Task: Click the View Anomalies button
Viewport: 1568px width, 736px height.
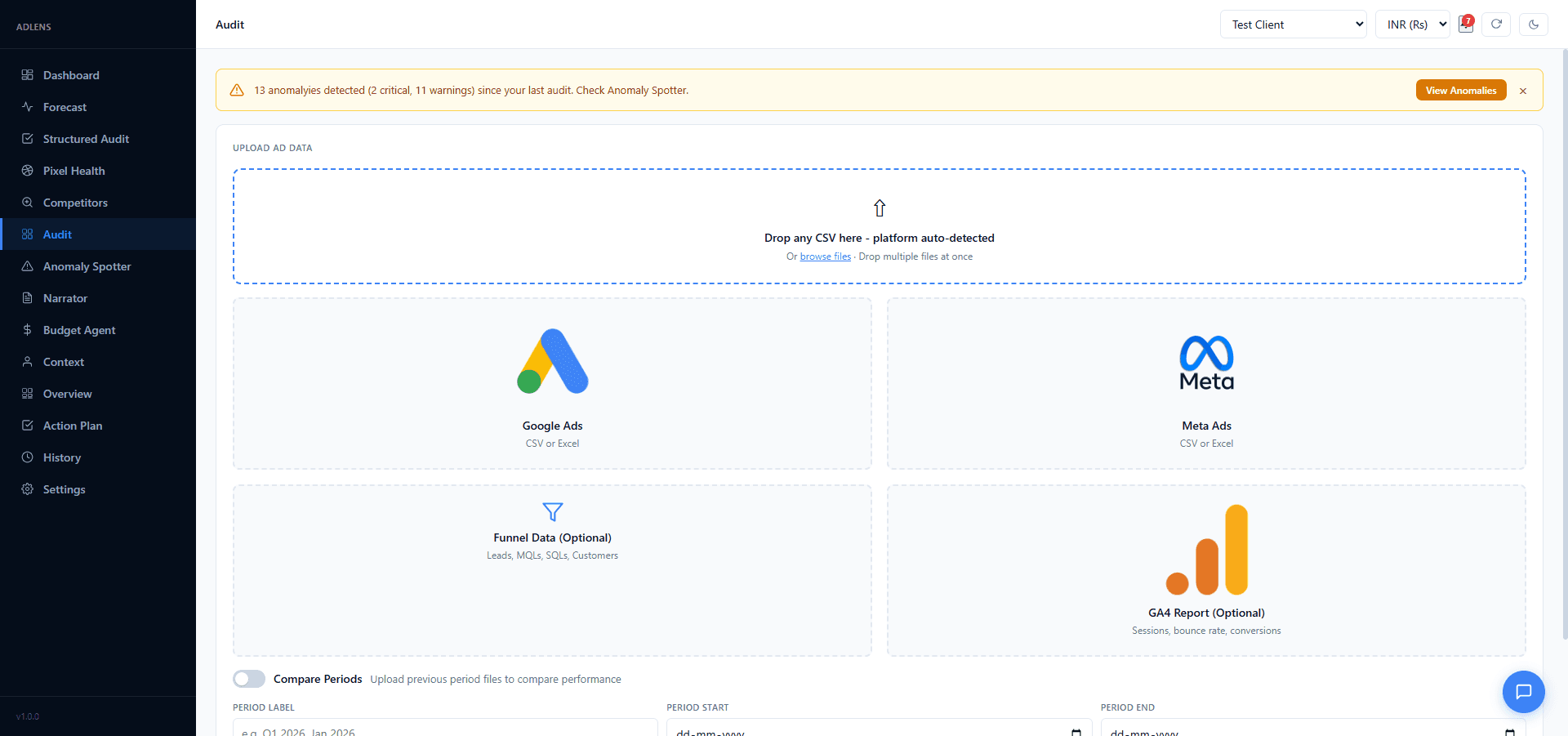Action: tap(1460, 90)
